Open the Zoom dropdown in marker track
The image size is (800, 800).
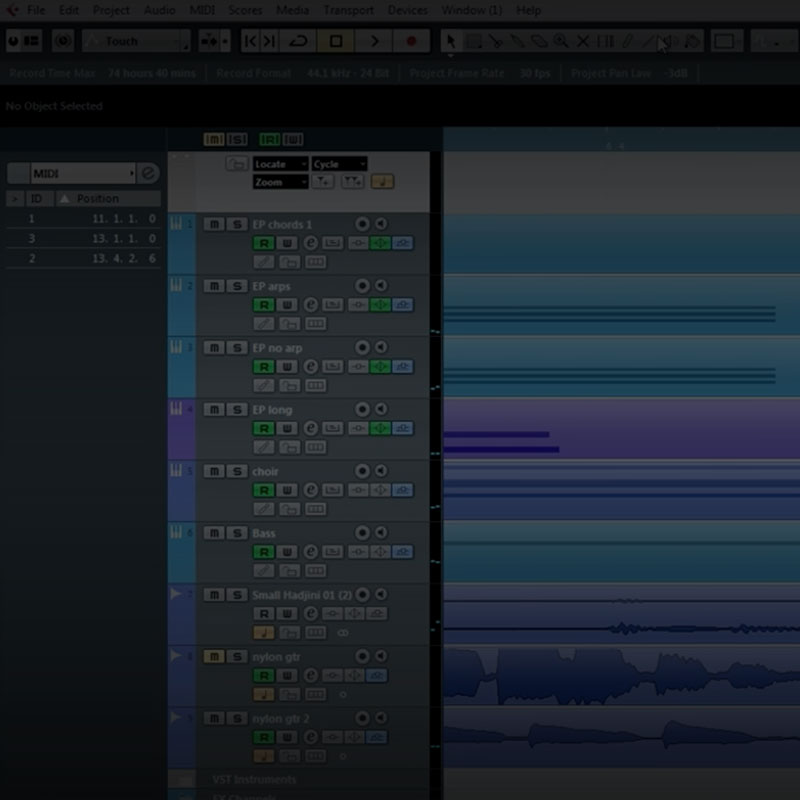(281, 182)
